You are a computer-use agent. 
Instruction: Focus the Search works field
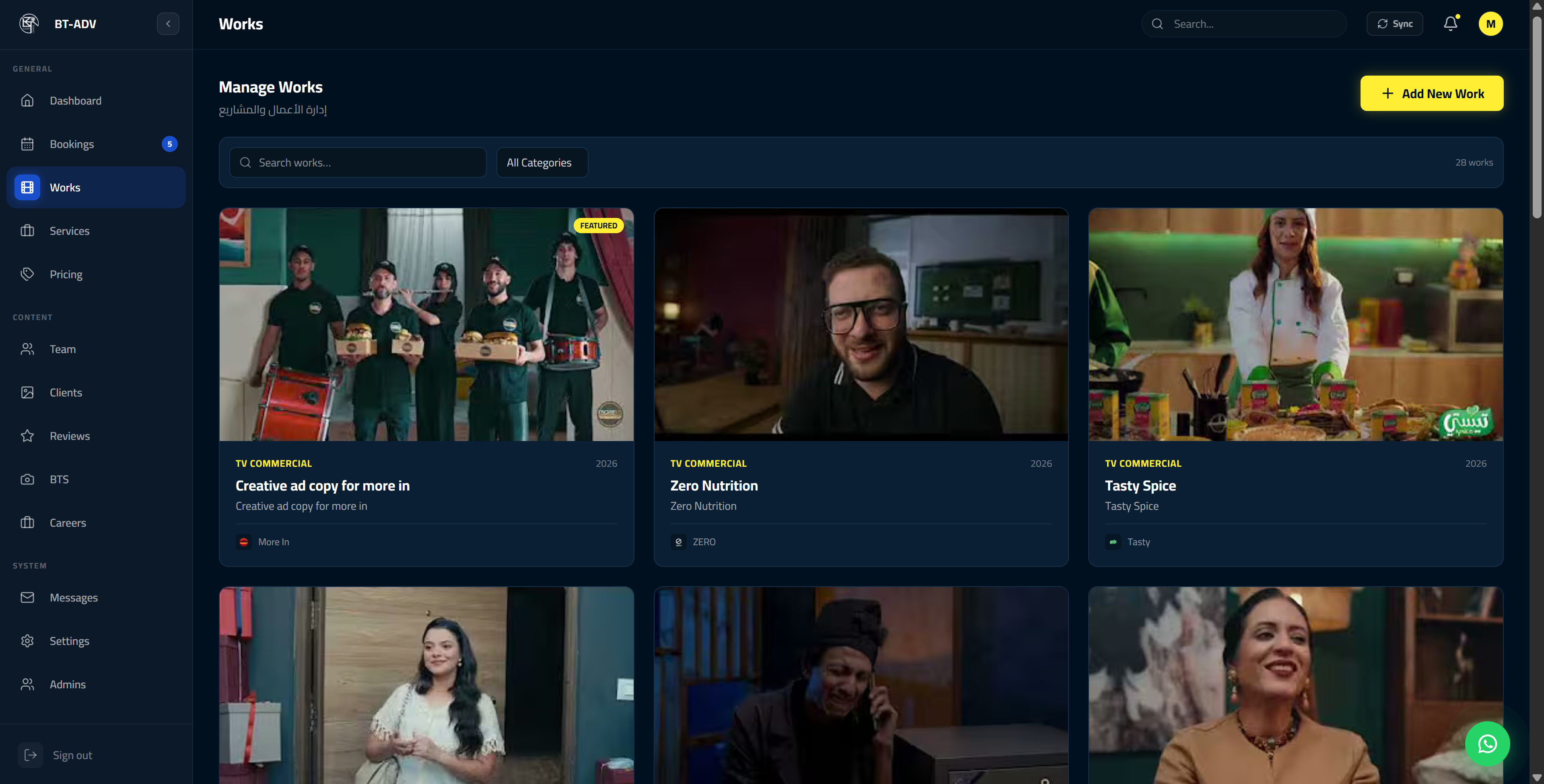pos(358,163)
